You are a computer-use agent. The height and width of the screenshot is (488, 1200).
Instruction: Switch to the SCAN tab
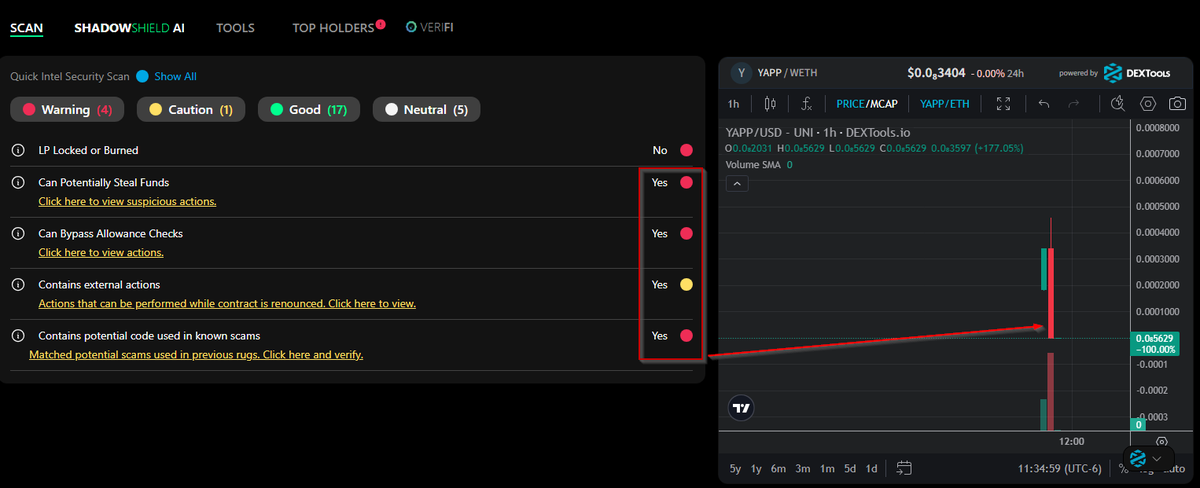tap(26, 27)
